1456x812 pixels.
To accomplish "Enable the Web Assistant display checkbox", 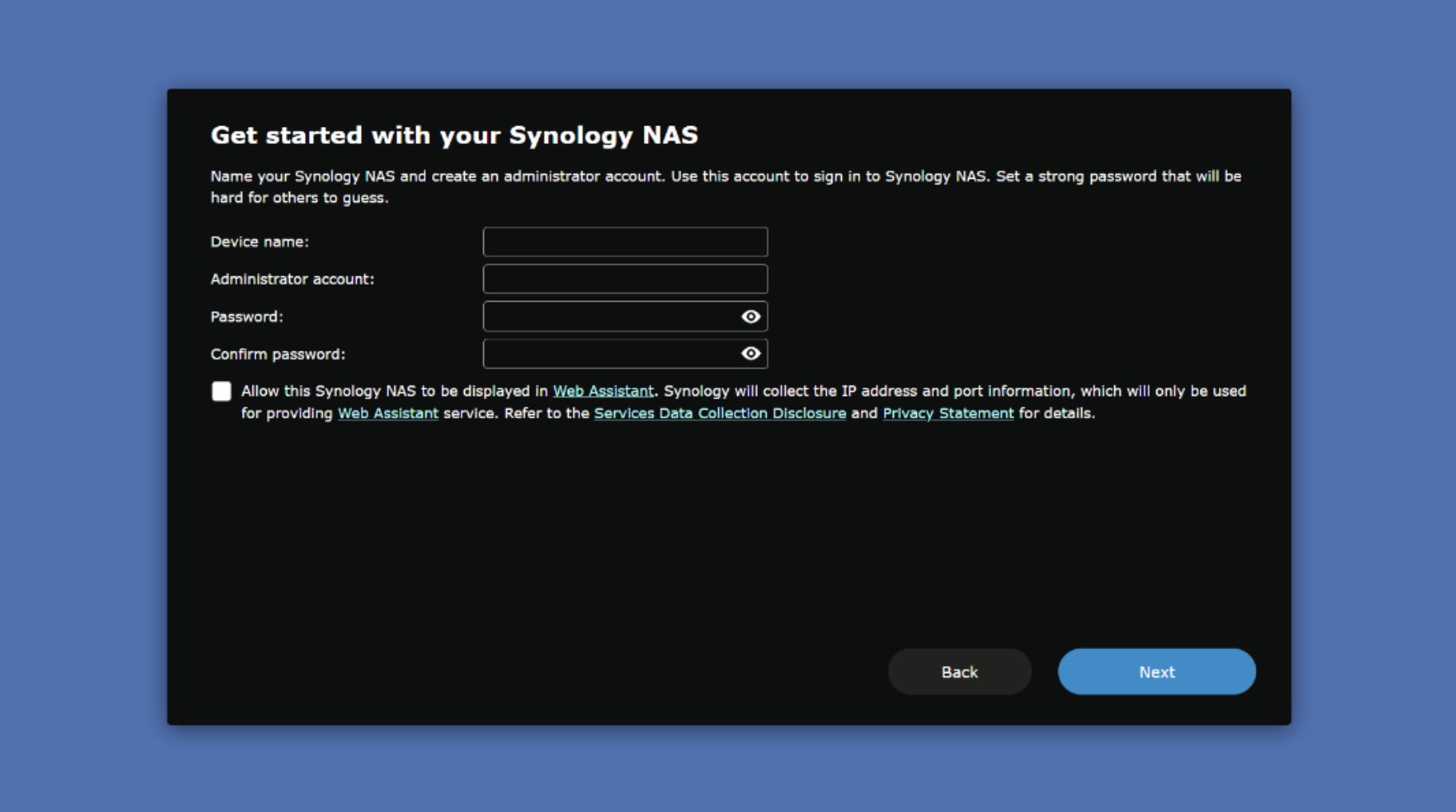I will [x=221, y=391].
